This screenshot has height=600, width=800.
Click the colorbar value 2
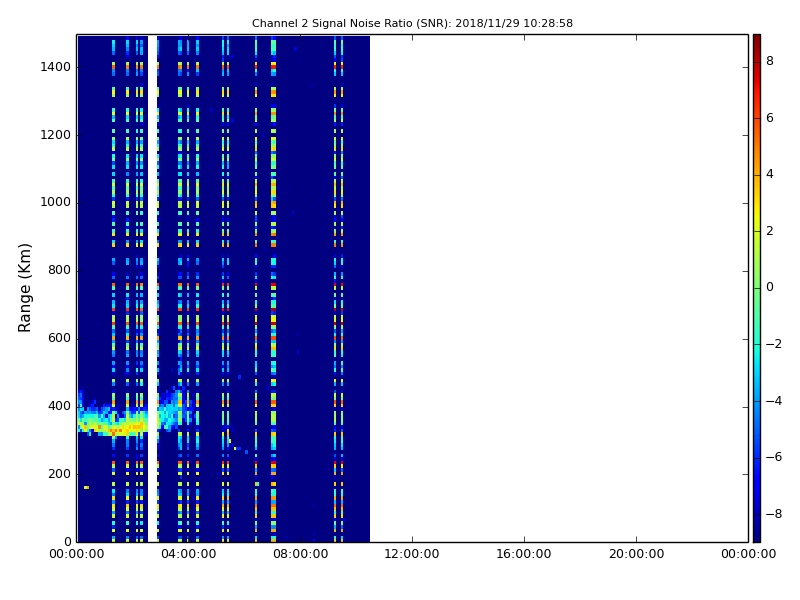(x=770, y=231)
